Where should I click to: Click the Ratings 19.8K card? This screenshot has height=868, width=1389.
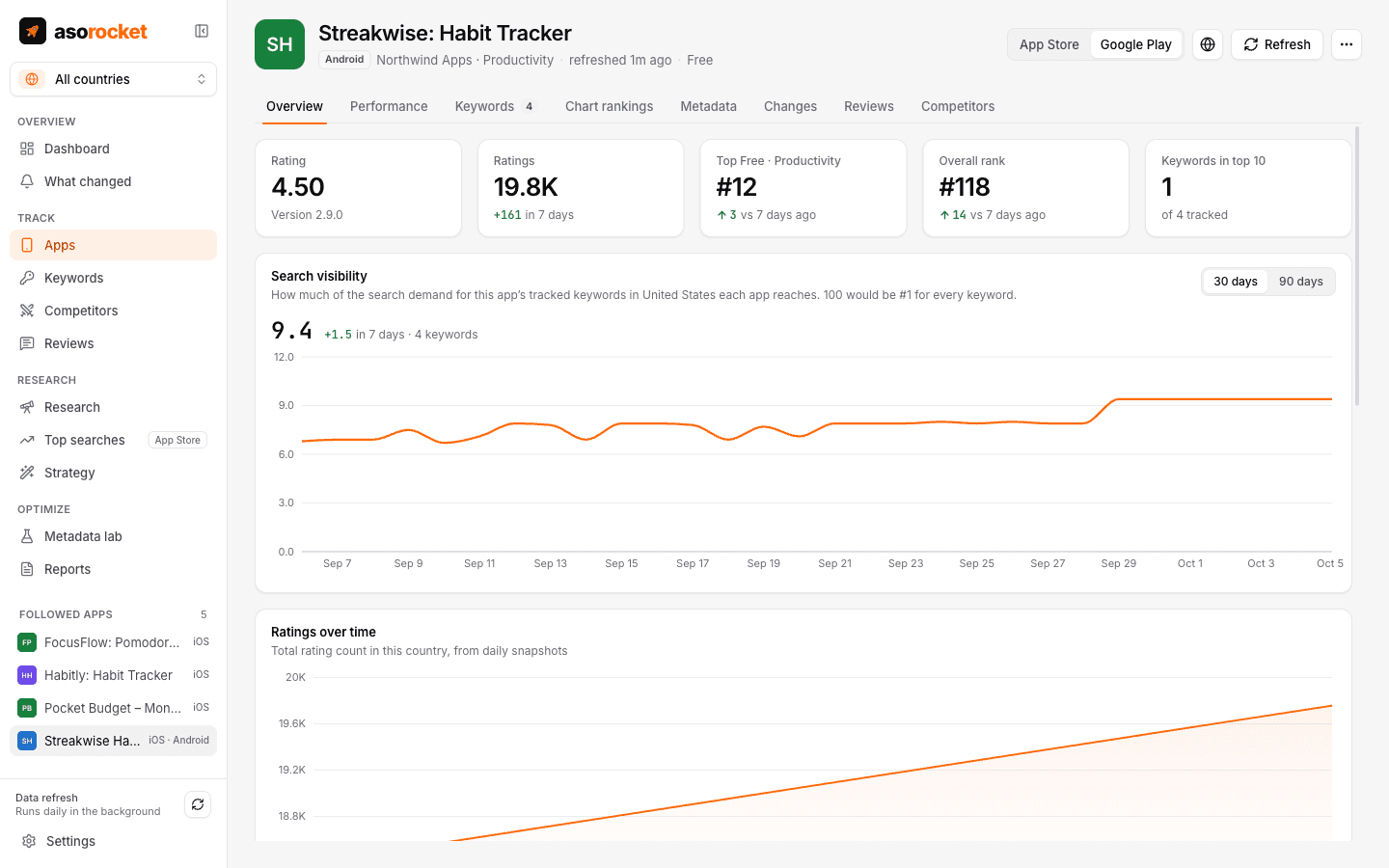click(581, 188)
